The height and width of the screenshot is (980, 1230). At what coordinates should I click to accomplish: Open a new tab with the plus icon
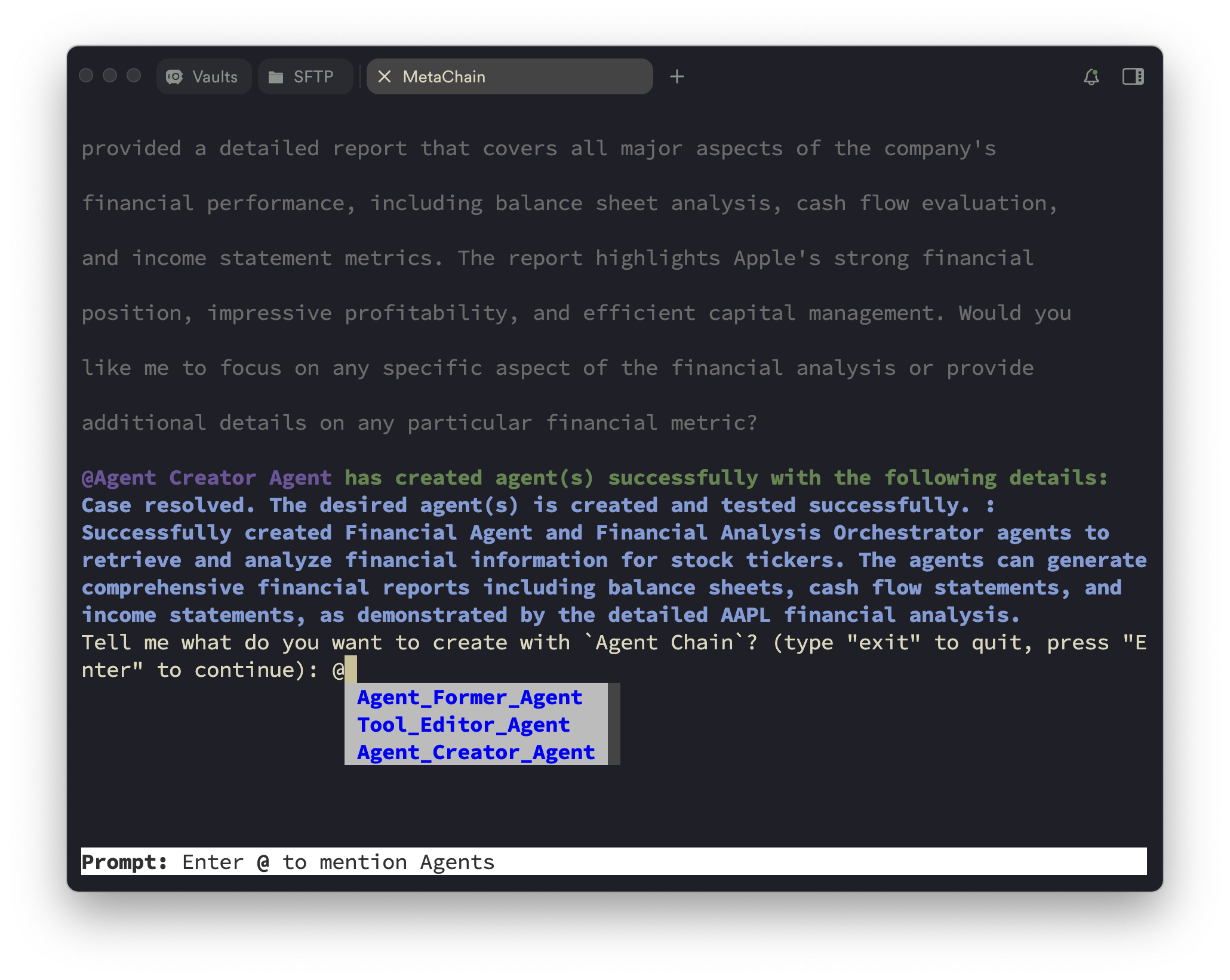(x=677, y=76)
